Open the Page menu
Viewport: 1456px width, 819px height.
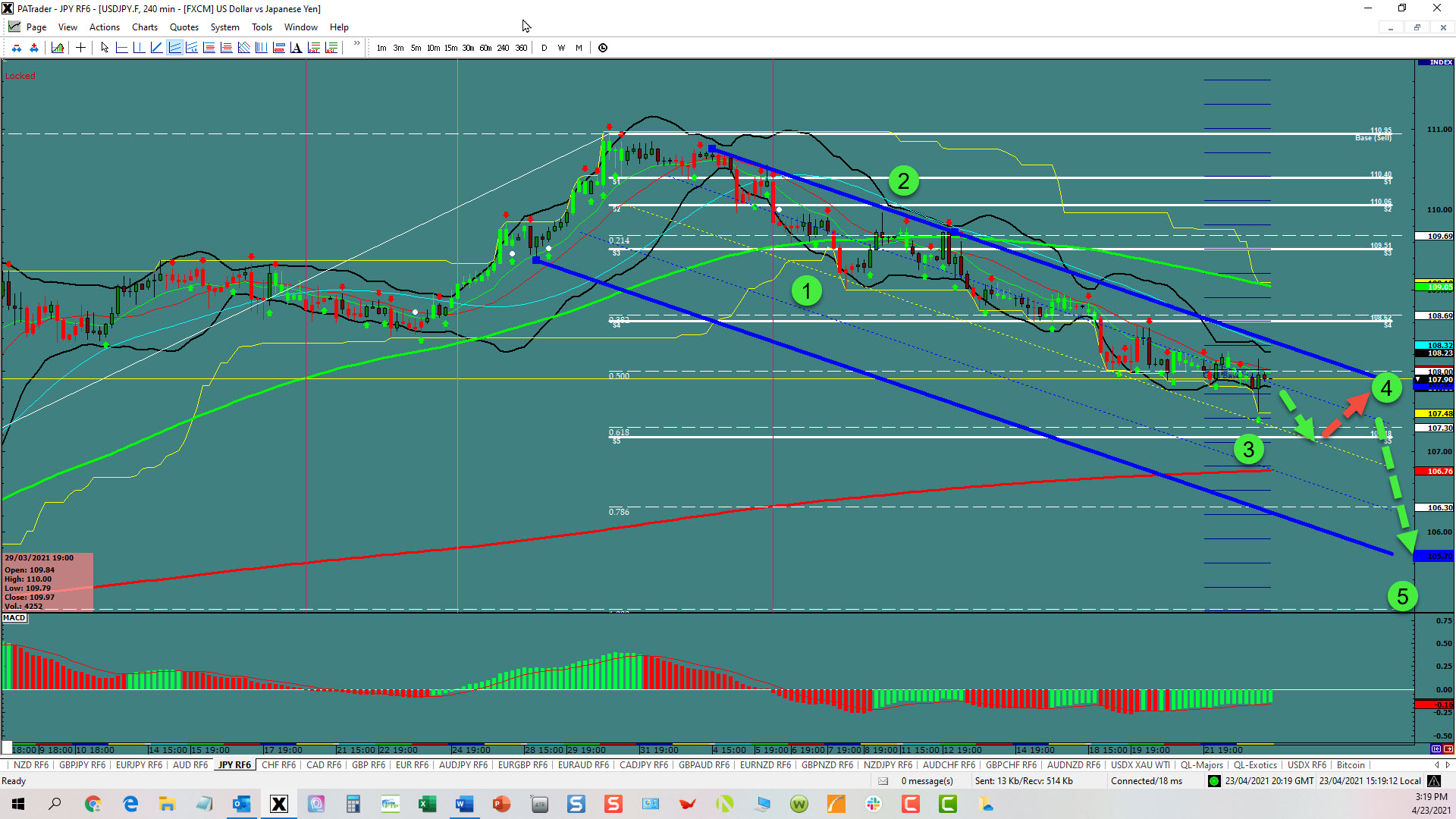pyautogui.click(x=36, y=27)
